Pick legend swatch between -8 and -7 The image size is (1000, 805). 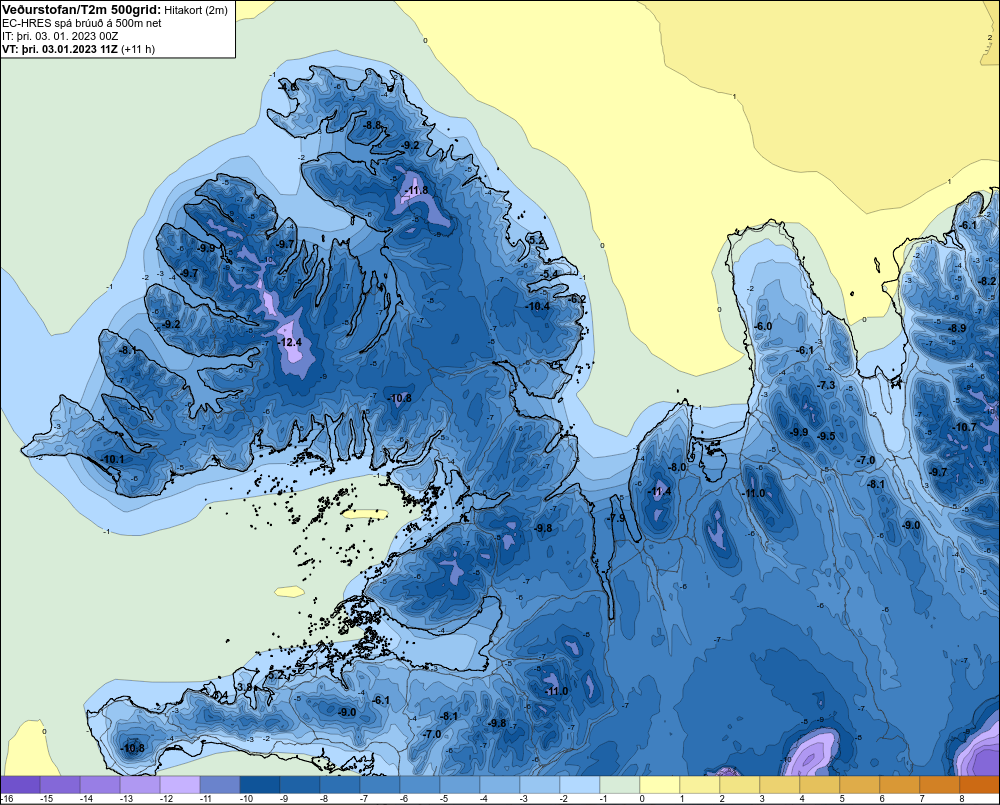click(340, 784)
